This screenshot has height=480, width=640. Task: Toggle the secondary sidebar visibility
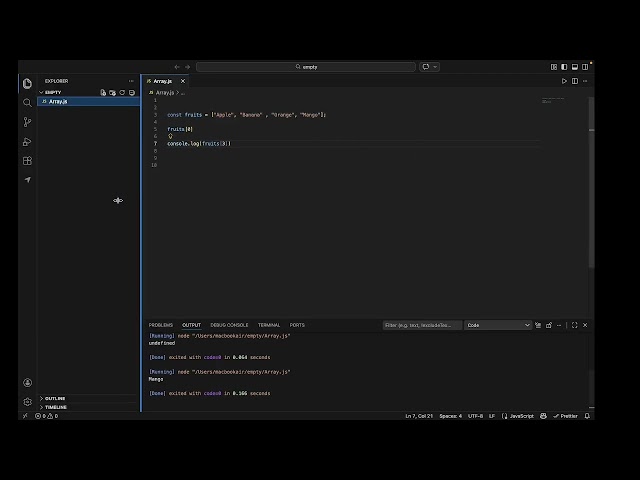[585, 67]
